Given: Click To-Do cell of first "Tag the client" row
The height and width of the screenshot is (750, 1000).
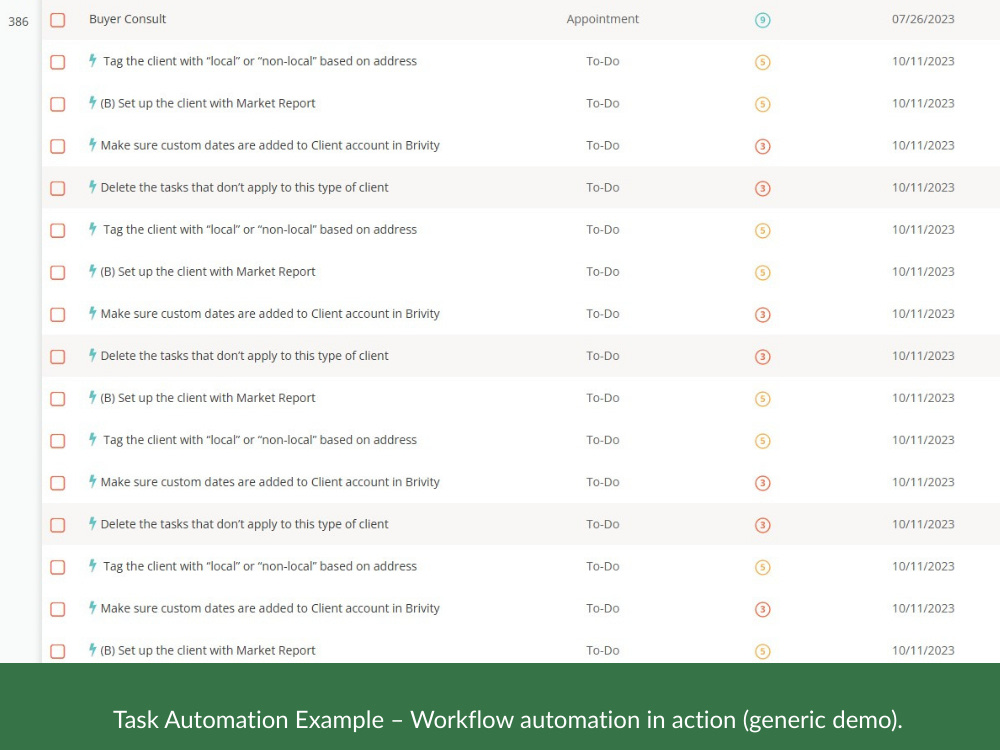Looking at the screenshot, I should (603, 61).
